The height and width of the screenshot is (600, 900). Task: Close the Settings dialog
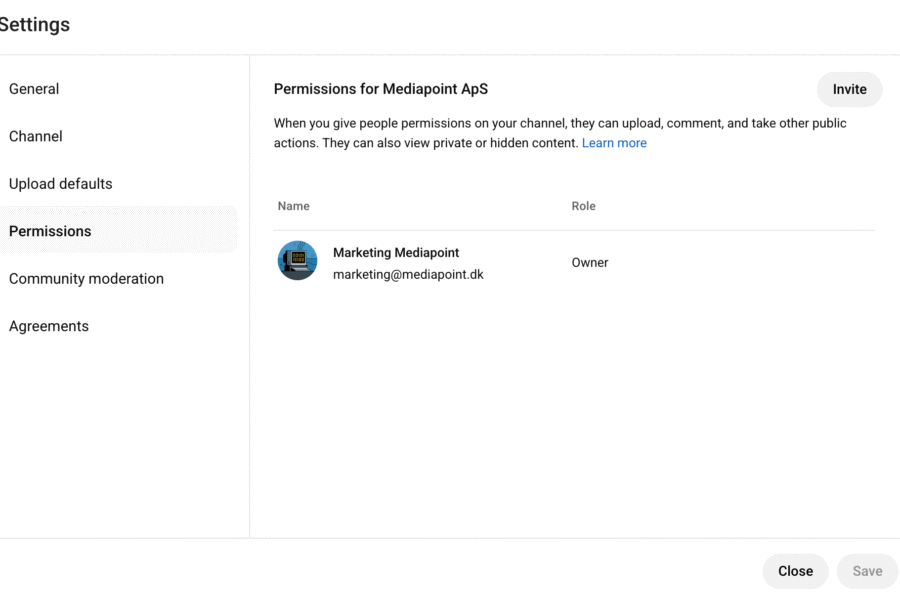795,571
